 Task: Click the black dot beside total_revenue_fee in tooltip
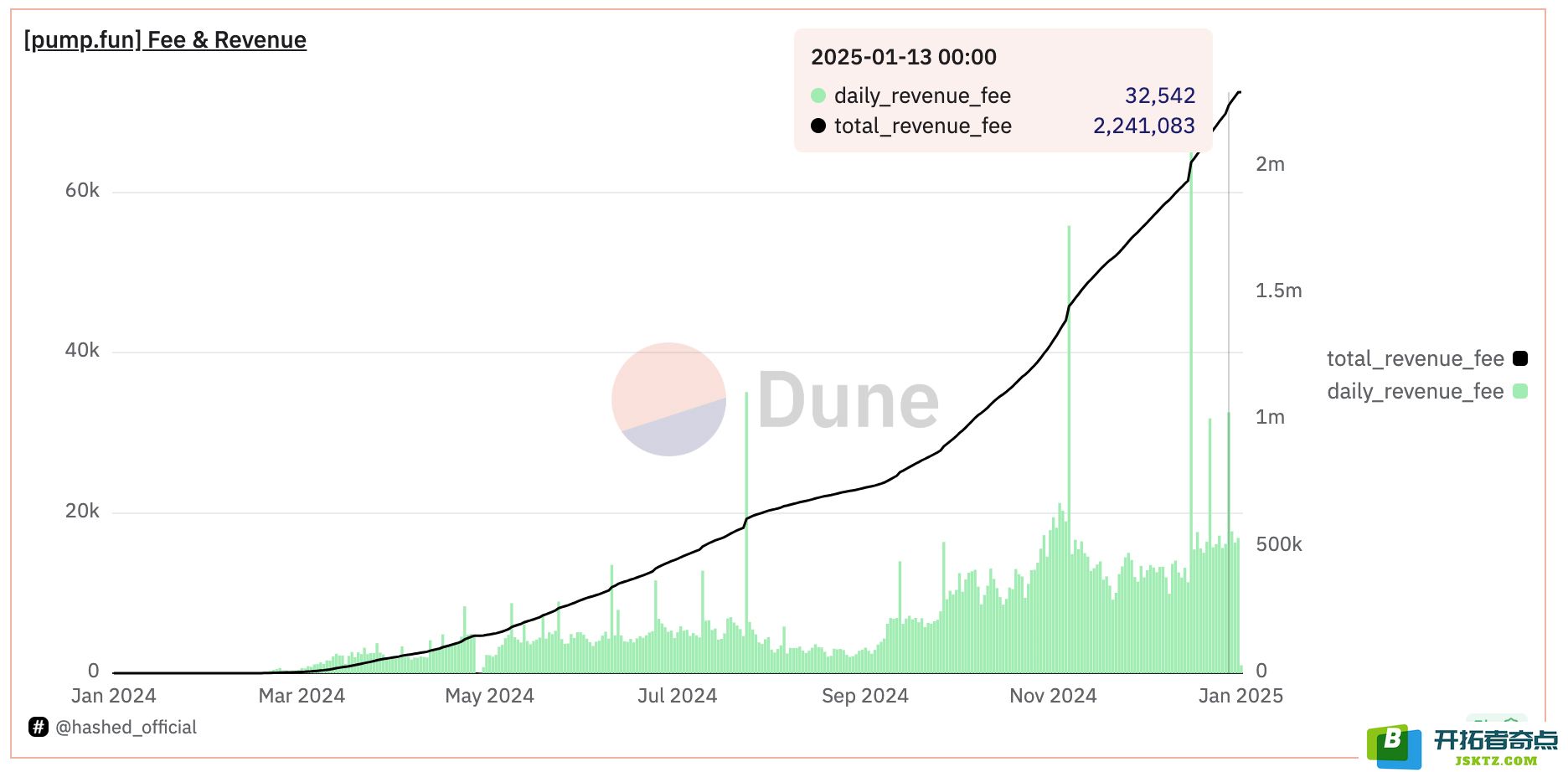(818, 126)
